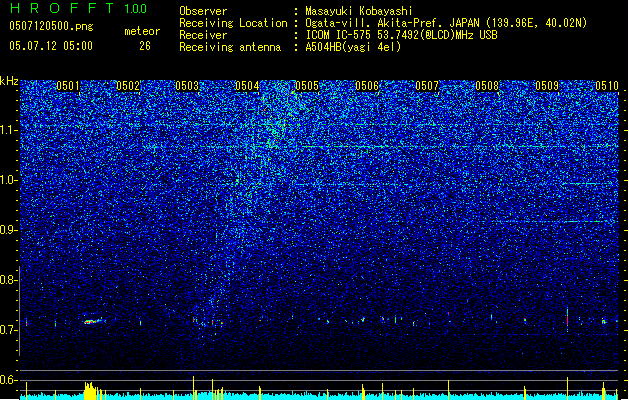
Task: Click the bright meteor echo after 0501
Action: coord(93,321)
